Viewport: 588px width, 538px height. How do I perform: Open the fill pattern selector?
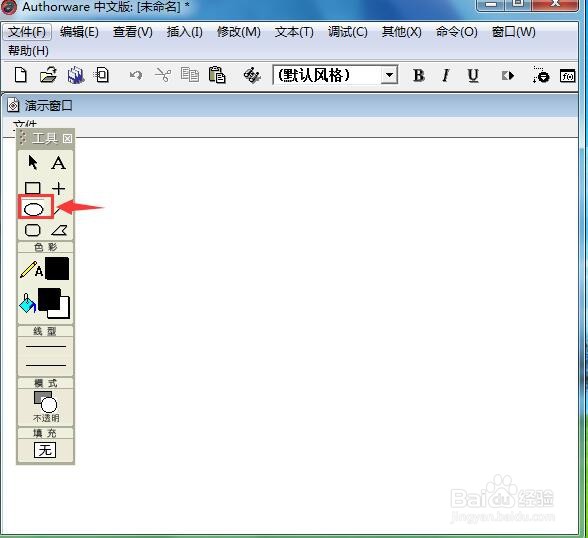pyautogui.click(x=45, y=450)
